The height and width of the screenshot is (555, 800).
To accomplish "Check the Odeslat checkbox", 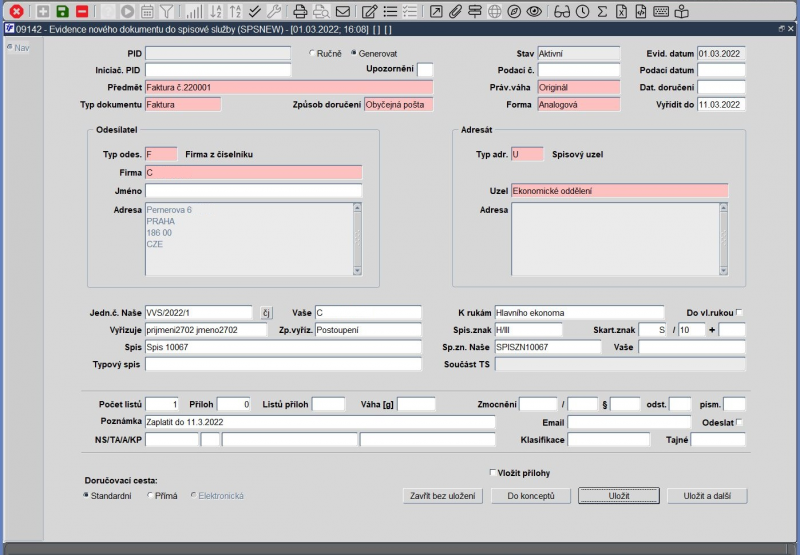I will click(x=739, y=422).
